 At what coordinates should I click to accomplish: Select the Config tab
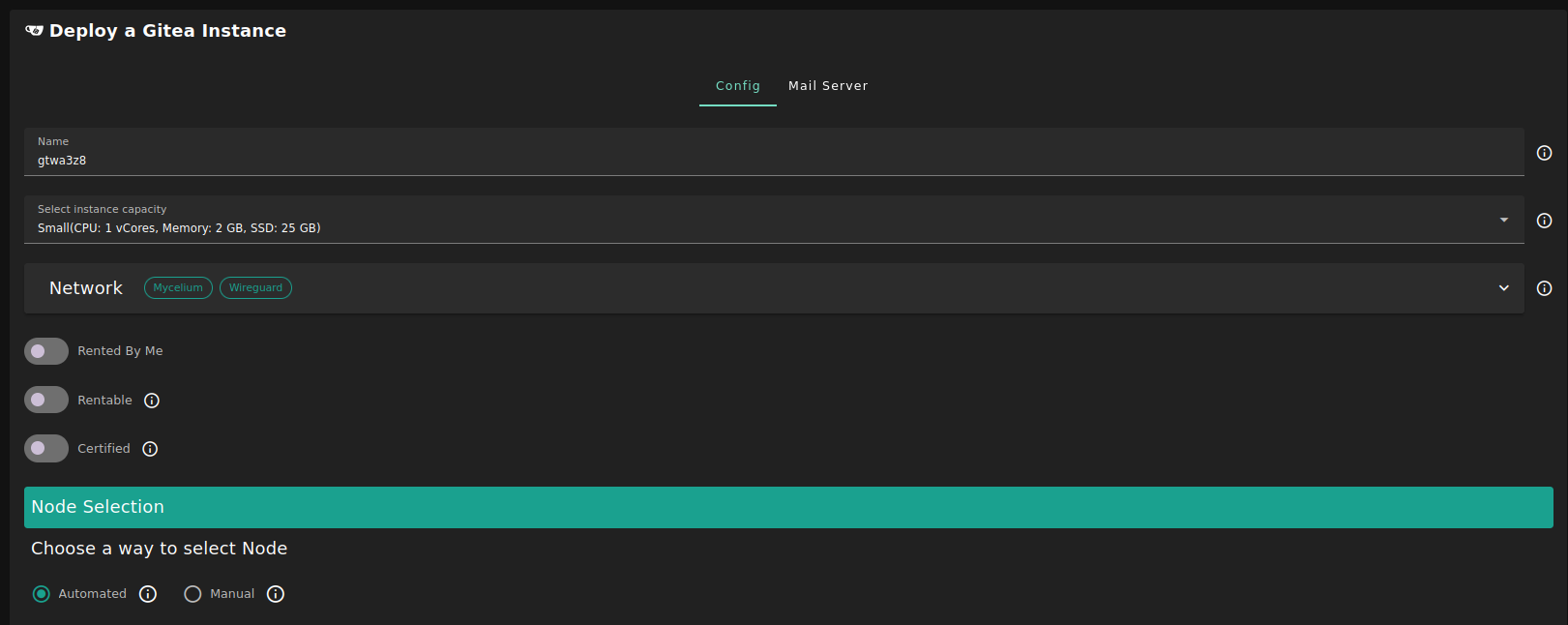click(737, 86)
